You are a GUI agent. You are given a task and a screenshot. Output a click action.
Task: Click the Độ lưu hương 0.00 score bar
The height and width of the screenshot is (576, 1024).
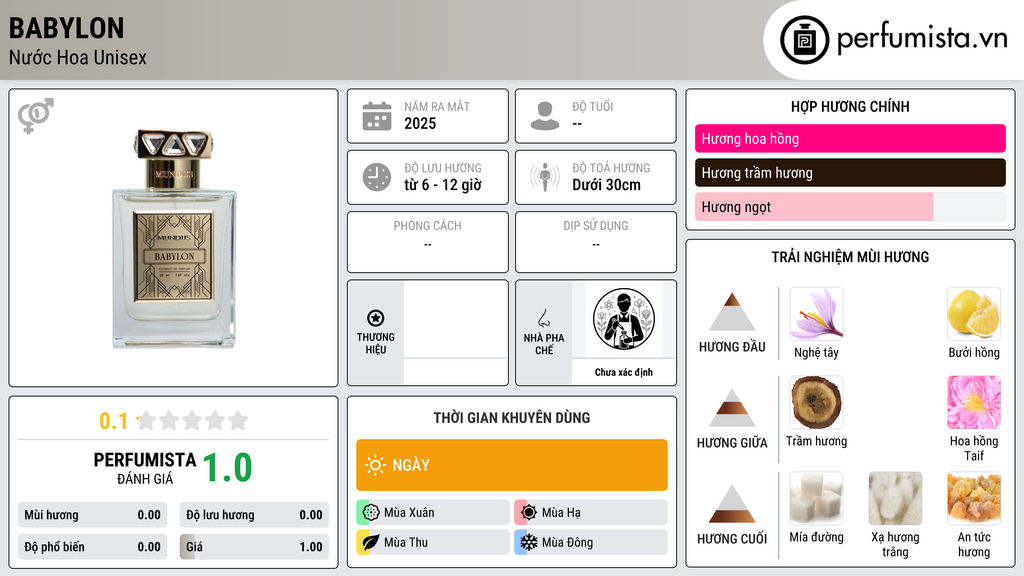(254, 515)
